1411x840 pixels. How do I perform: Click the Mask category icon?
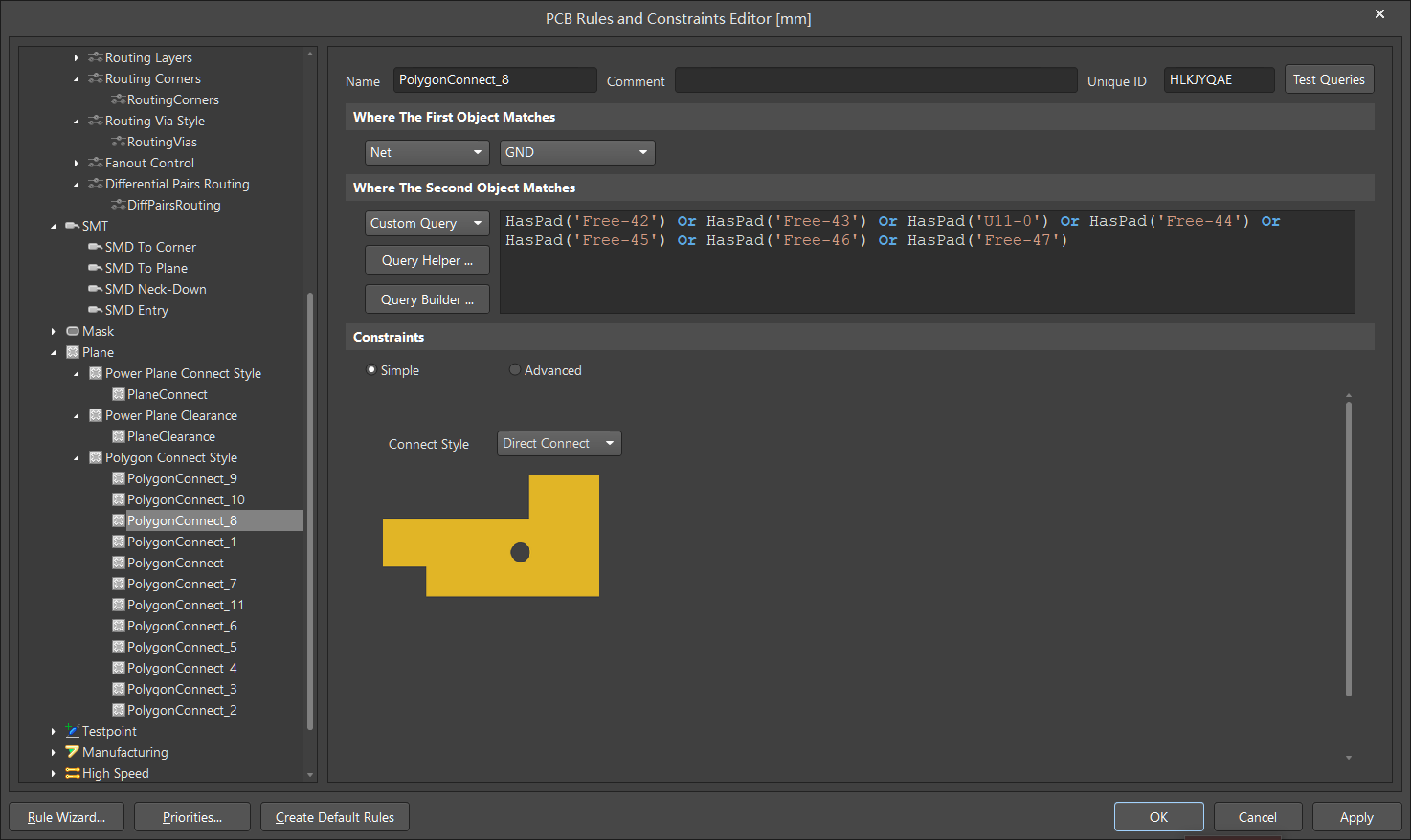[x=73, y=331]
